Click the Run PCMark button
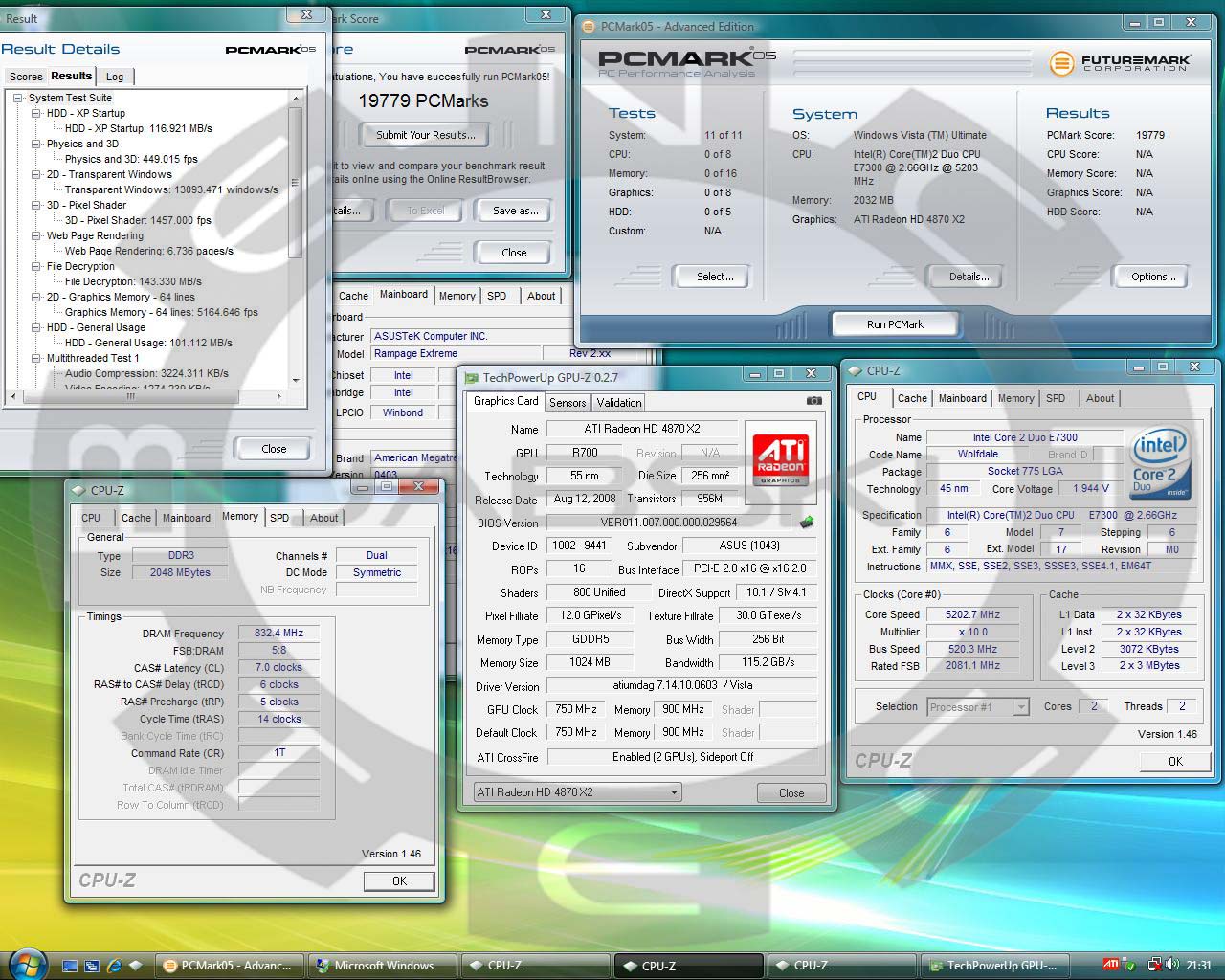This screenshot has width=1225, height=980. pyautogui.click(x=895, y=324)
